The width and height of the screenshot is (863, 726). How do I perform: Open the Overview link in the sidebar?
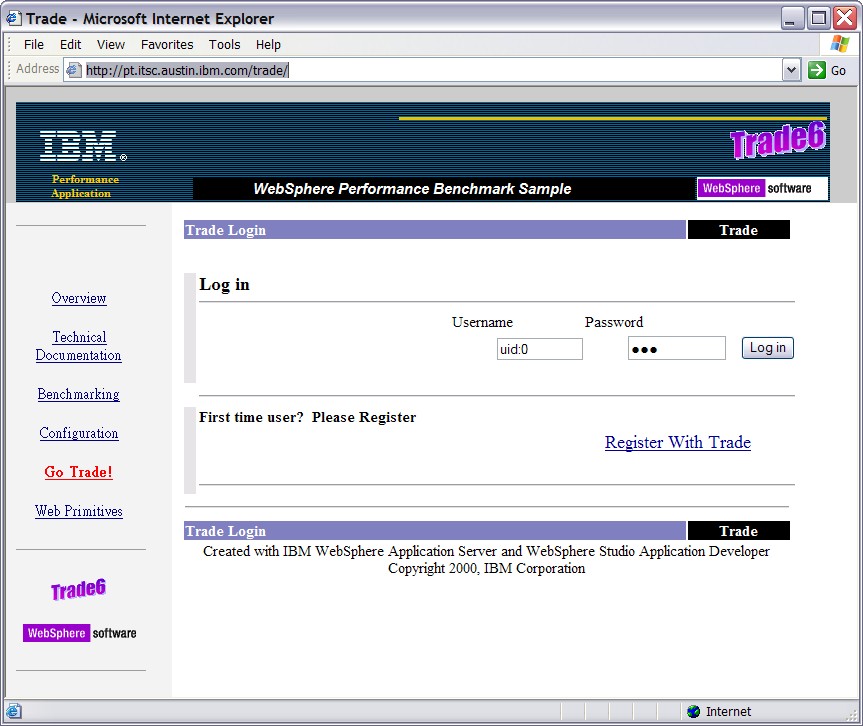[x=79, y=298]
